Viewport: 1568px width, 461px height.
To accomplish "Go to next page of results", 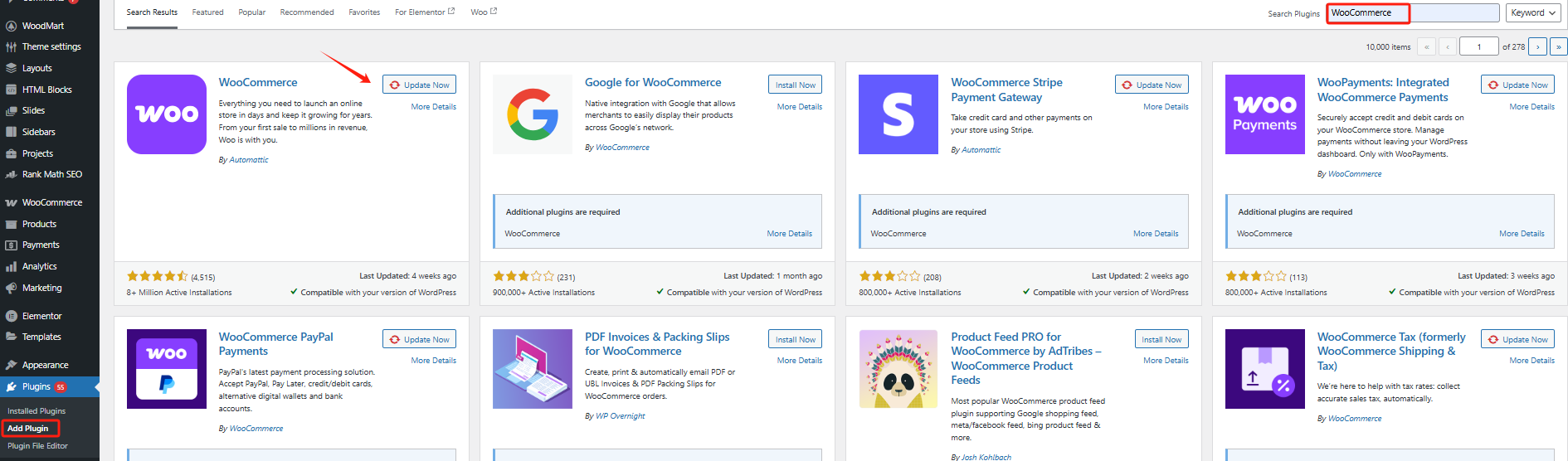I will 1537,46.
